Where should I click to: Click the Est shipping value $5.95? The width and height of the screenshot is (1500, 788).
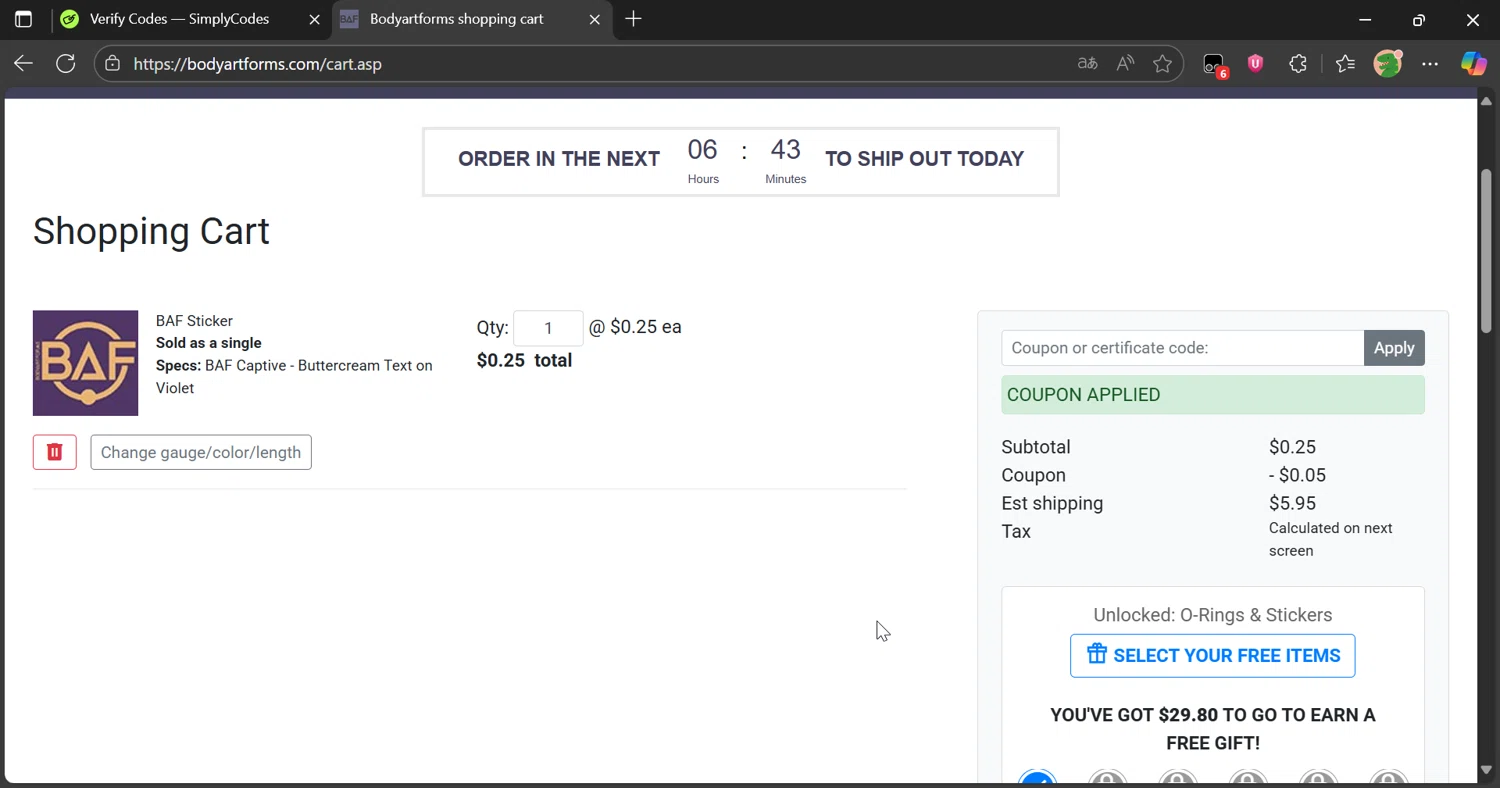tap(1292, 503)
